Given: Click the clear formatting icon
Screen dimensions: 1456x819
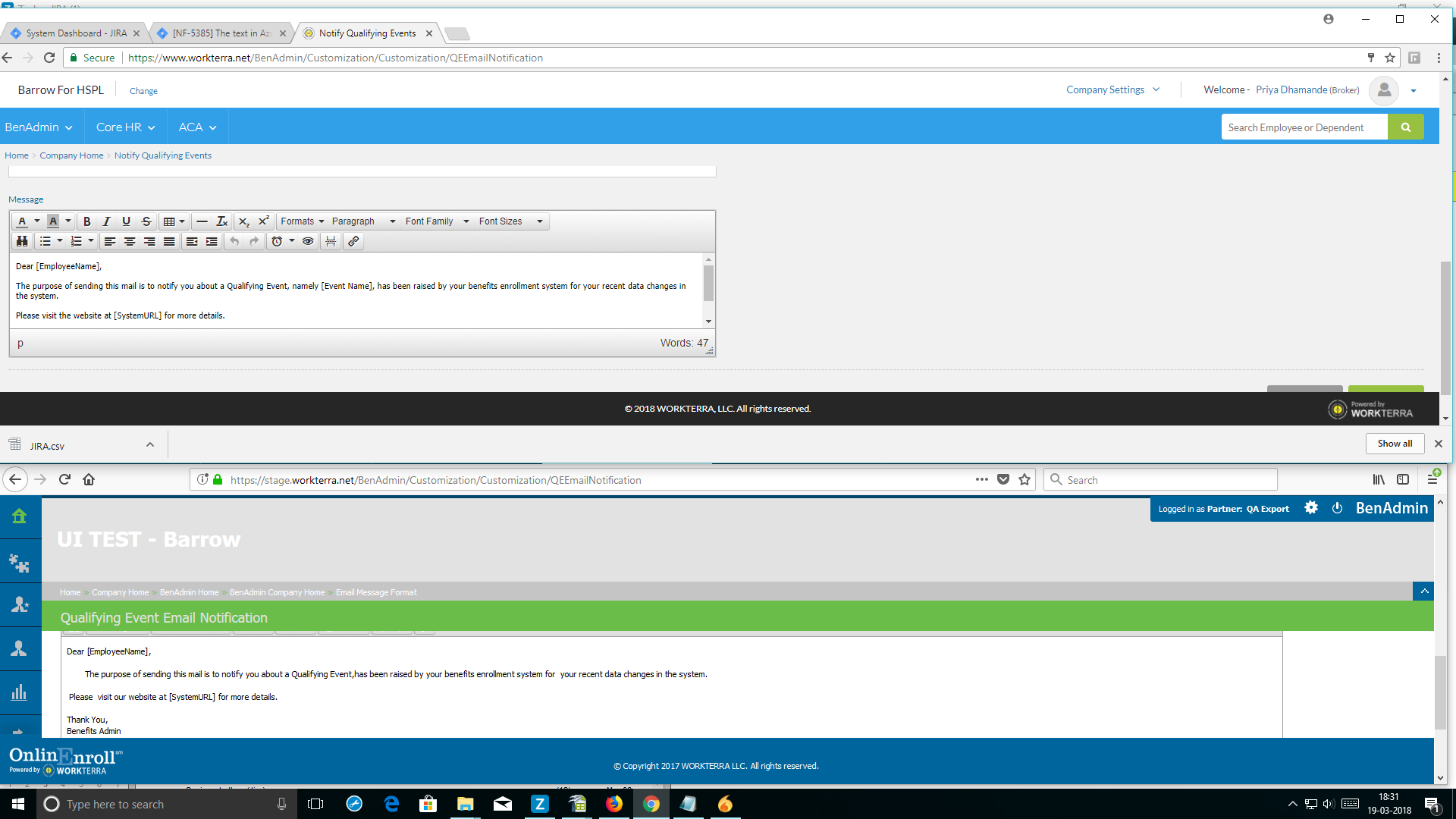Looking at the screenshot, I should [x=222, y=221].
